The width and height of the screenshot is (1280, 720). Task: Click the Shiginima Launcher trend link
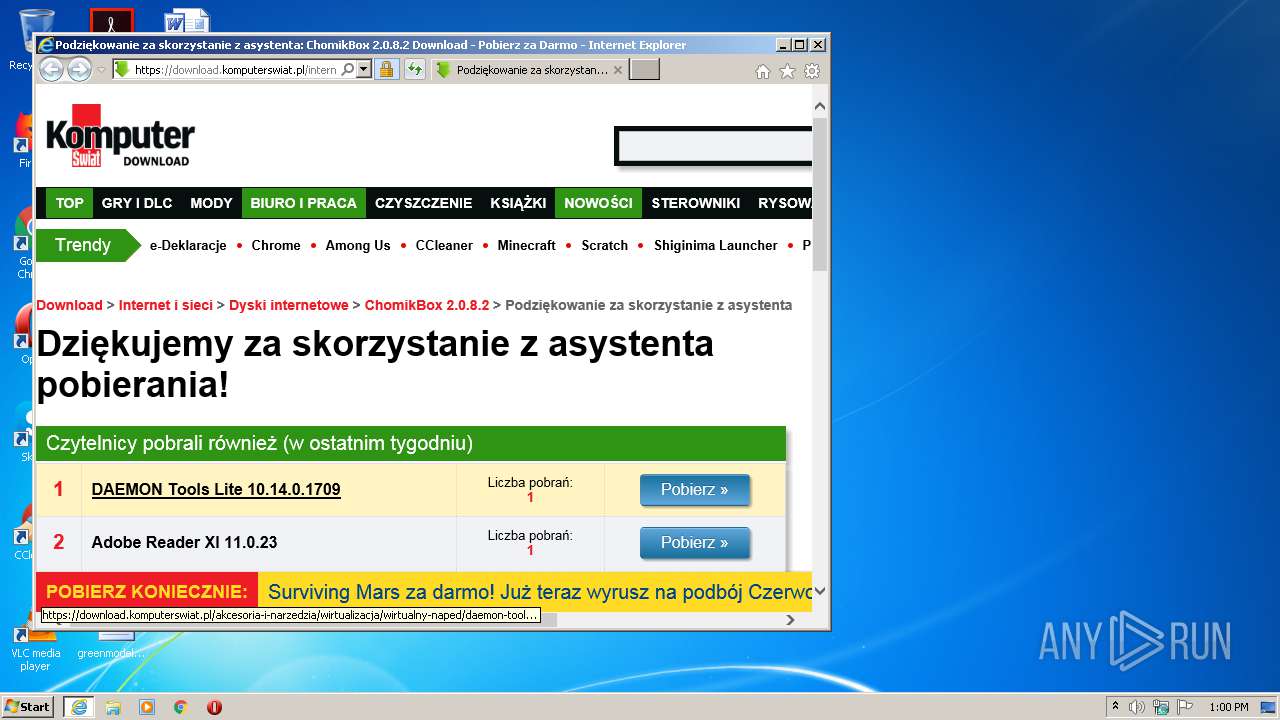point(716,245)
